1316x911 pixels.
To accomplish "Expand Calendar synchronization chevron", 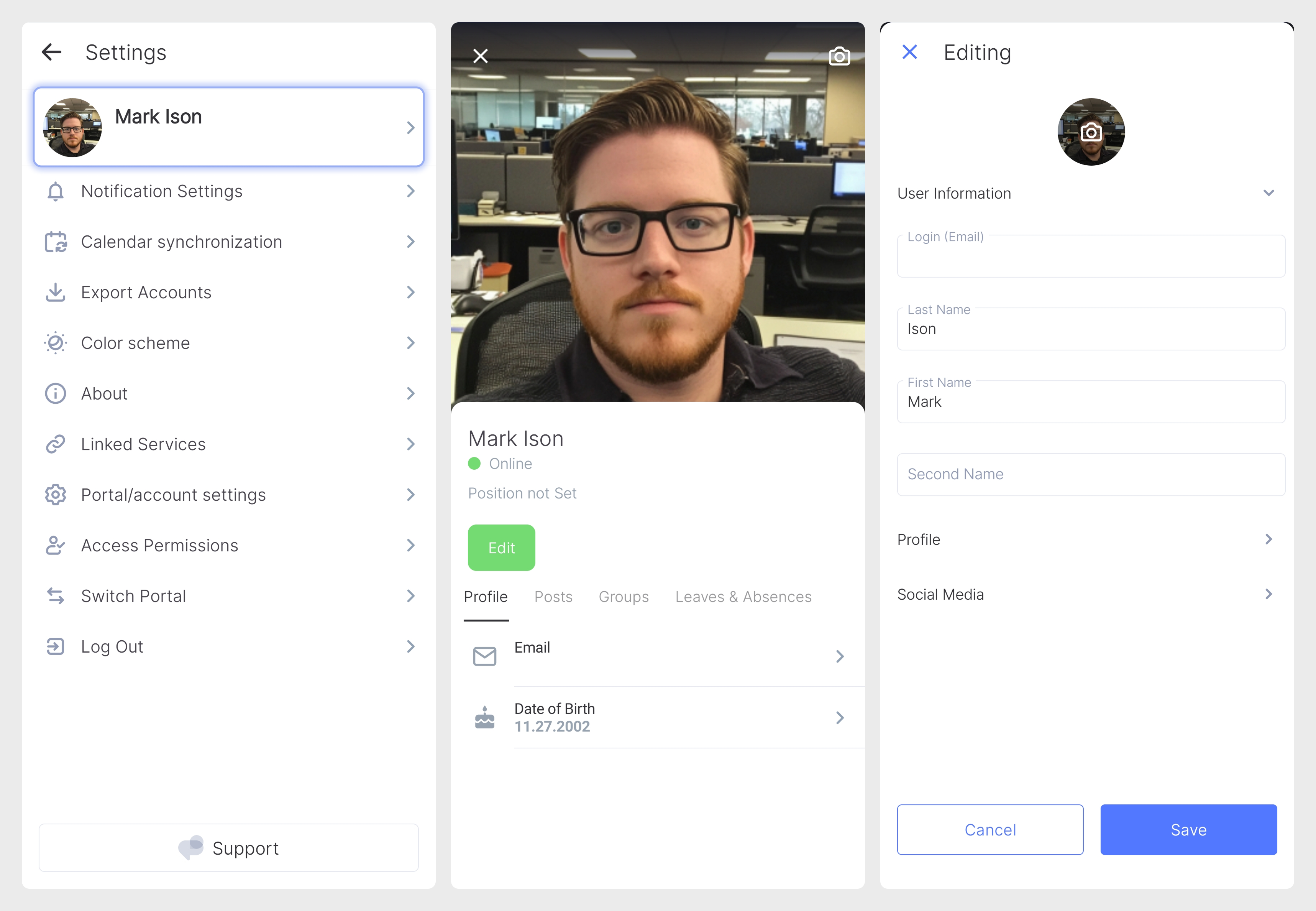I will [x=411, y=242].
